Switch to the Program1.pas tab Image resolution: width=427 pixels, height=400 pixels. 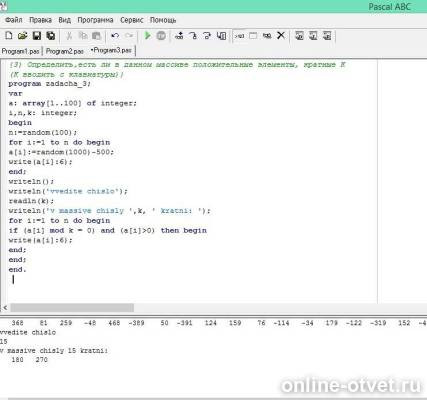pyautogui.click(x=20, y=51)
